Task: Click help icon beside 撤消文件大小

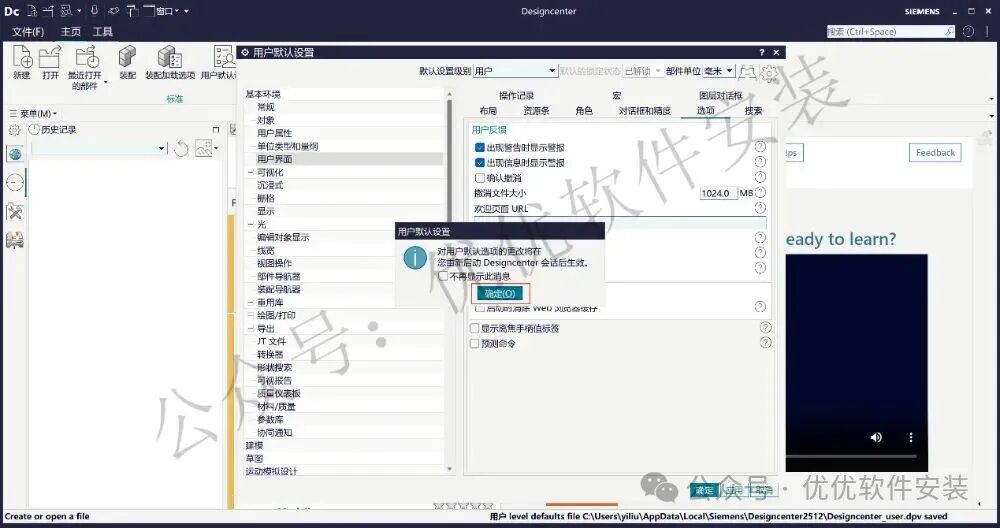Action: point(760,193)
